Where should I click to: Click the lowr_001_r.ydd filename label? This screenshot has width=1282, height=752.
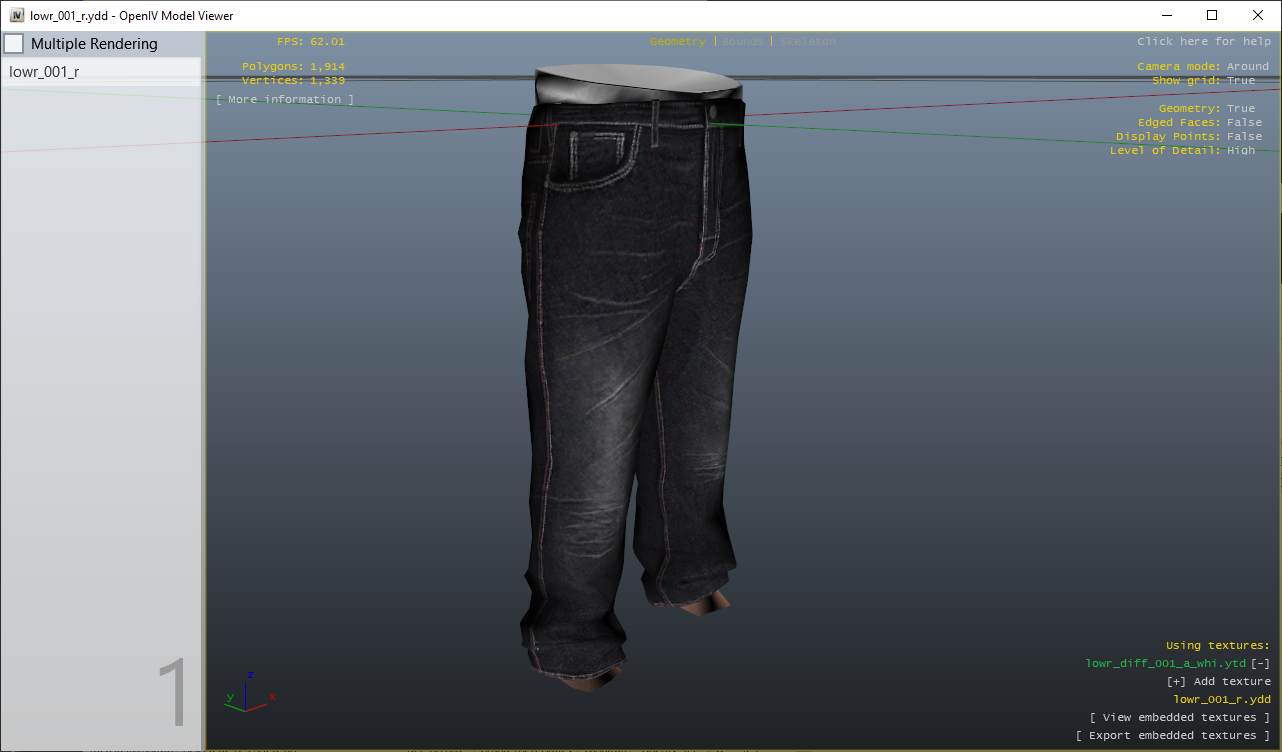pos(1222,699)
